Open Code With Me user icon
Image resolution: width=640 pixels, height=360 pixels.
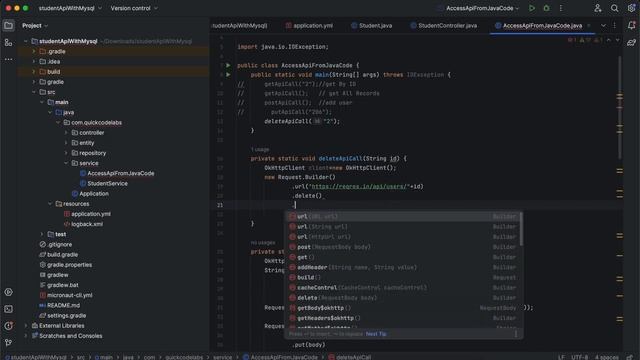(x=598, y=8)
